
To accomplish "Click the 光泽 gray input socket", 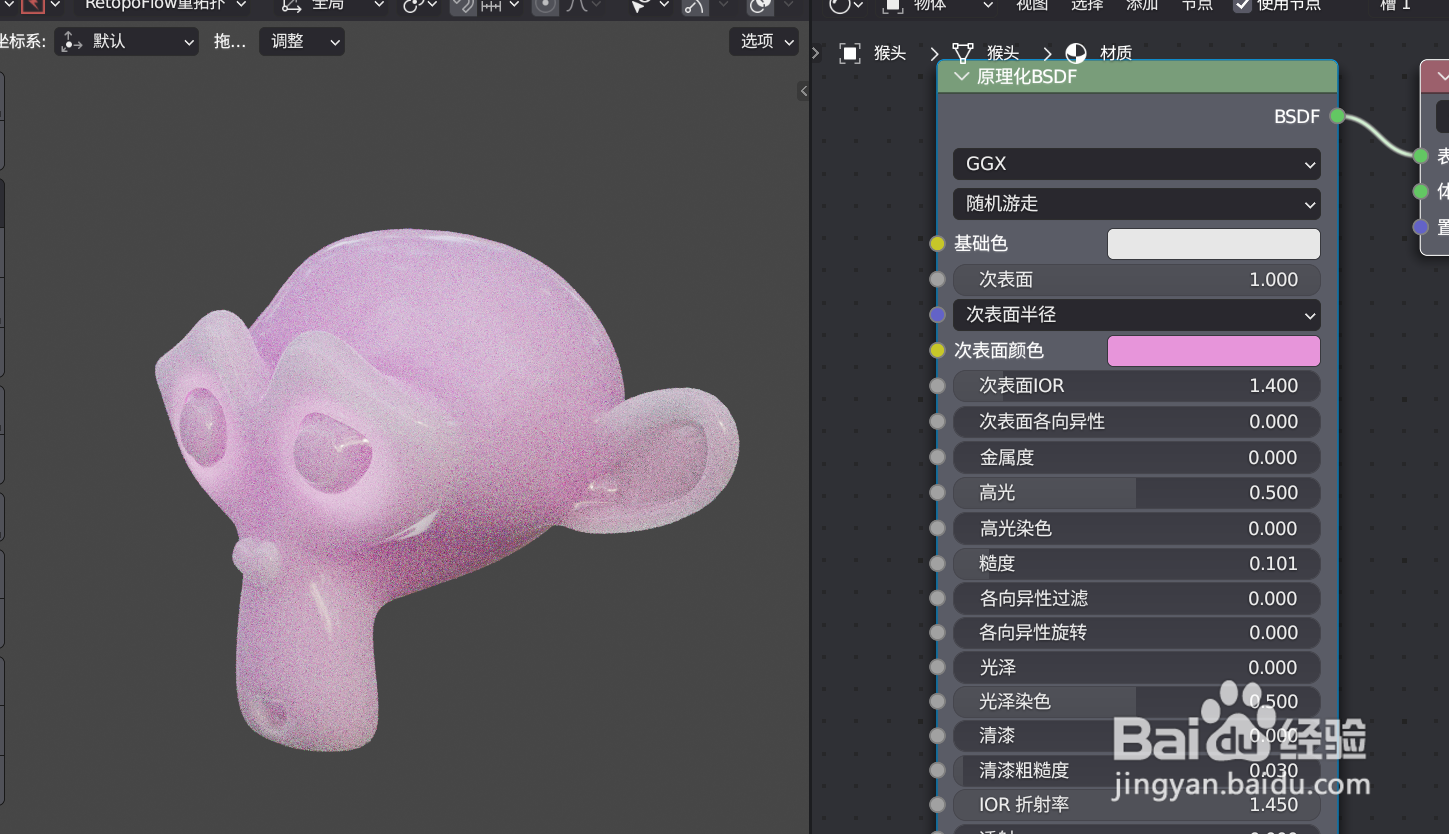I will tap(937, 668).
